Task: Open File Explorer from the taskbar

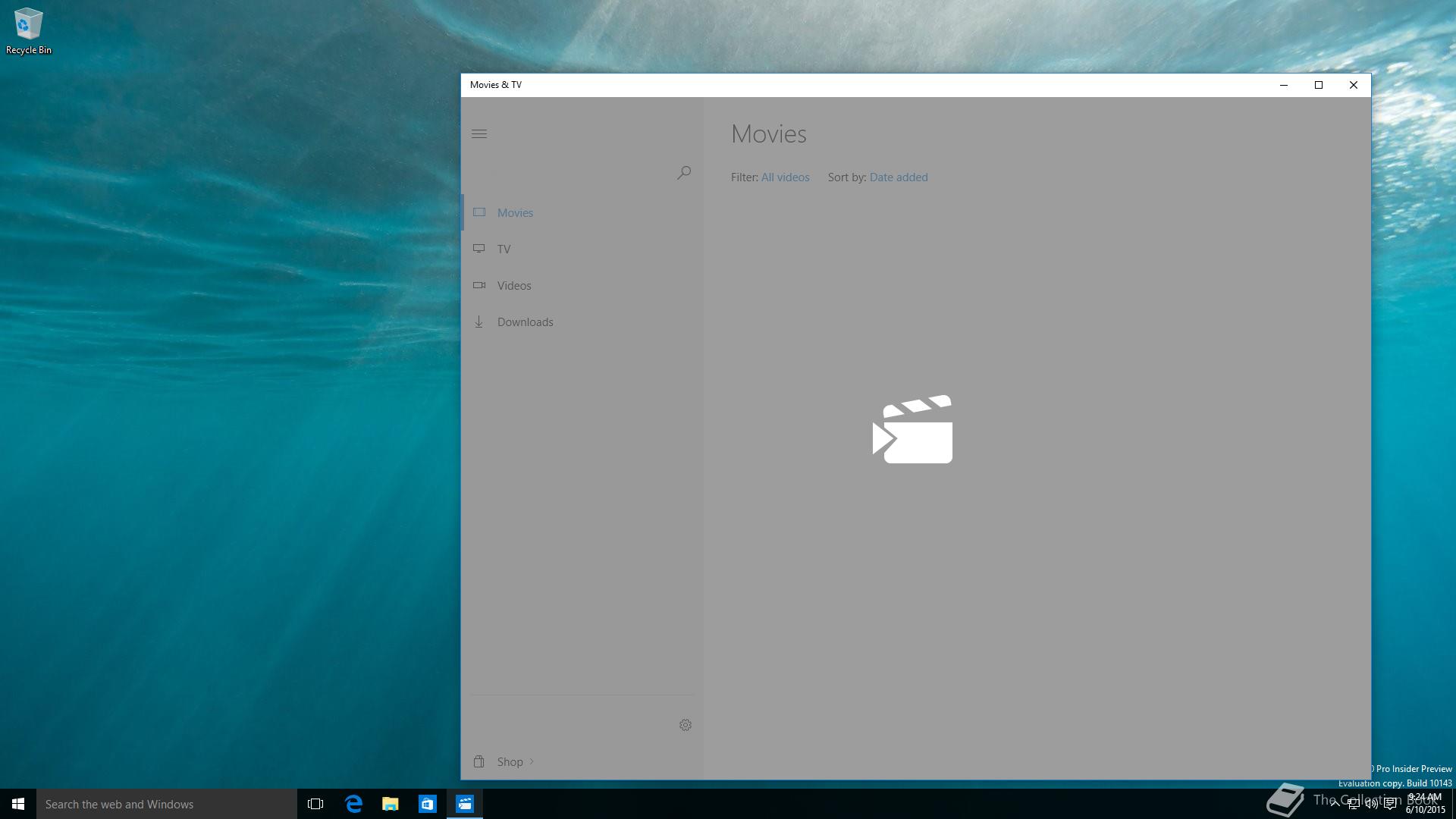Action: pyautogui.click(x=390, y=804)
